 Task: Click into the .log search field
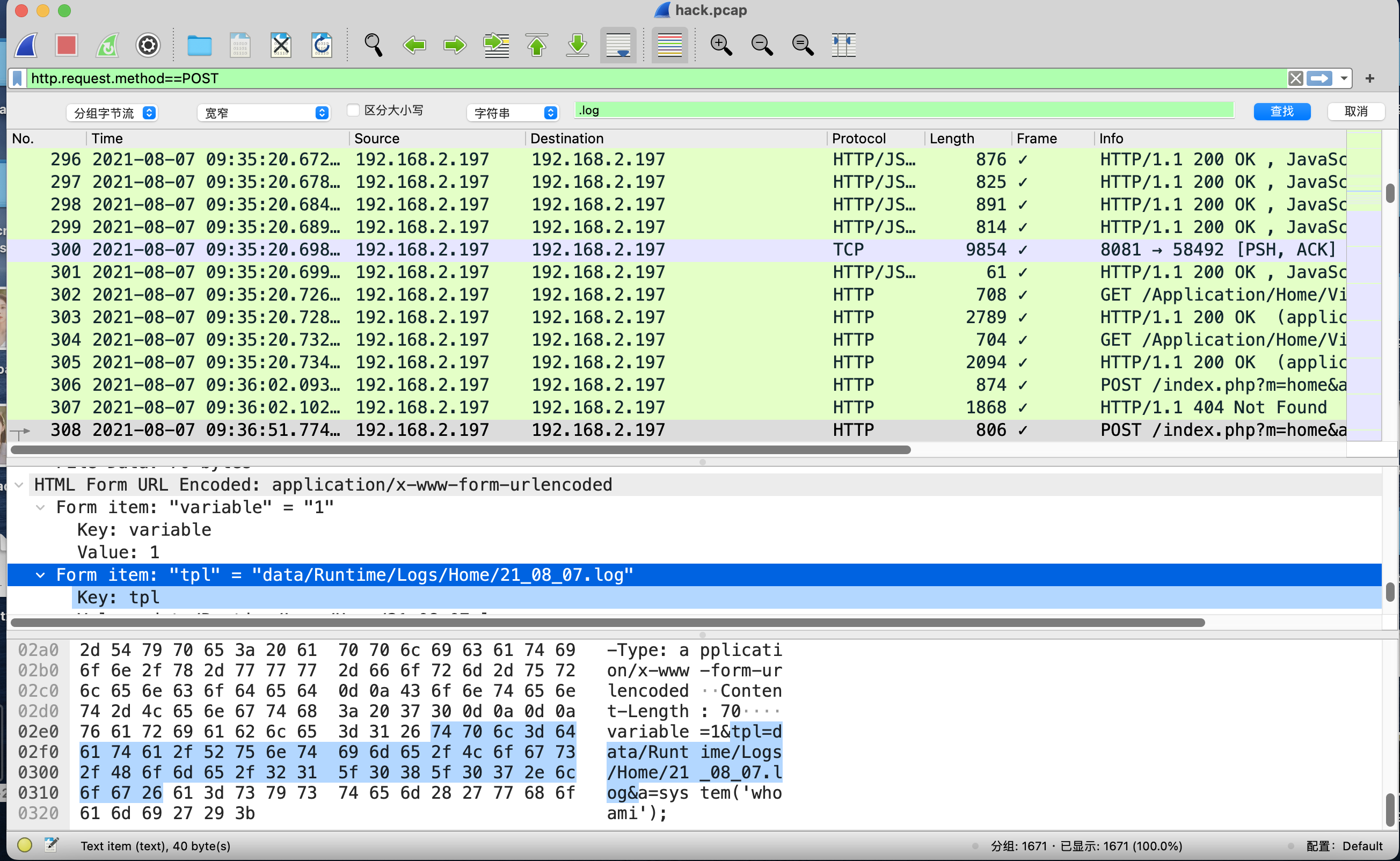(904, 111)
